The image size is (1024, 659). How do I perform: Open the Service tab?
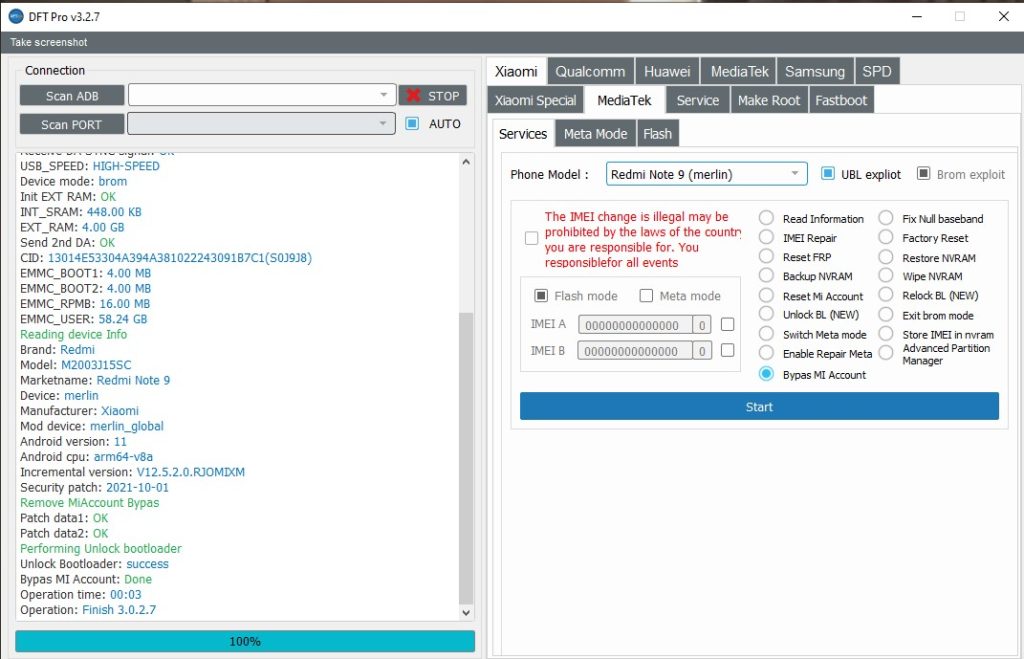(697, 101)
